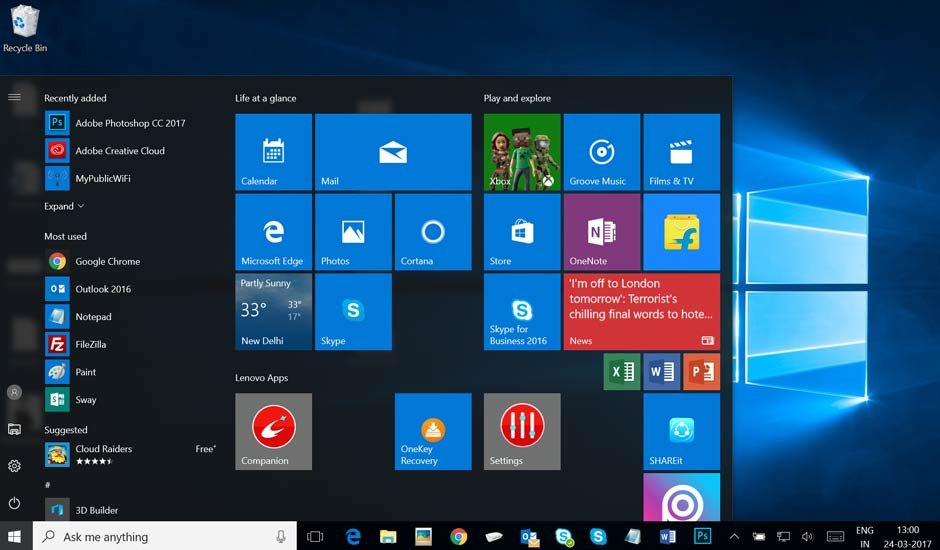940x550 pixels.
Task: Open Google Chrome from Most used
Action: click(x=129, y=262)
